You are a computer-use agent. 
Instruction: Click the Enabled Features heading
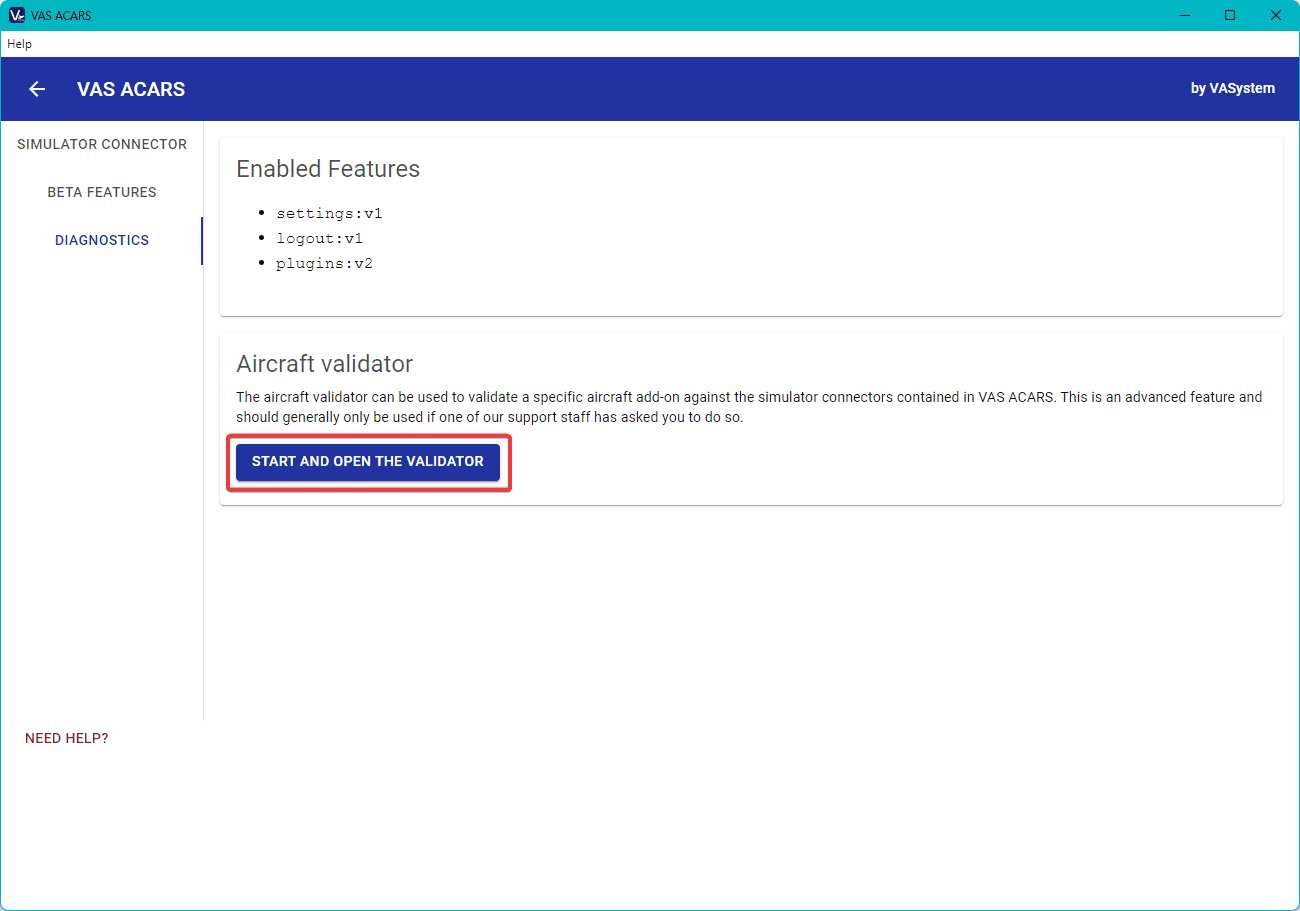coord(328,169)
